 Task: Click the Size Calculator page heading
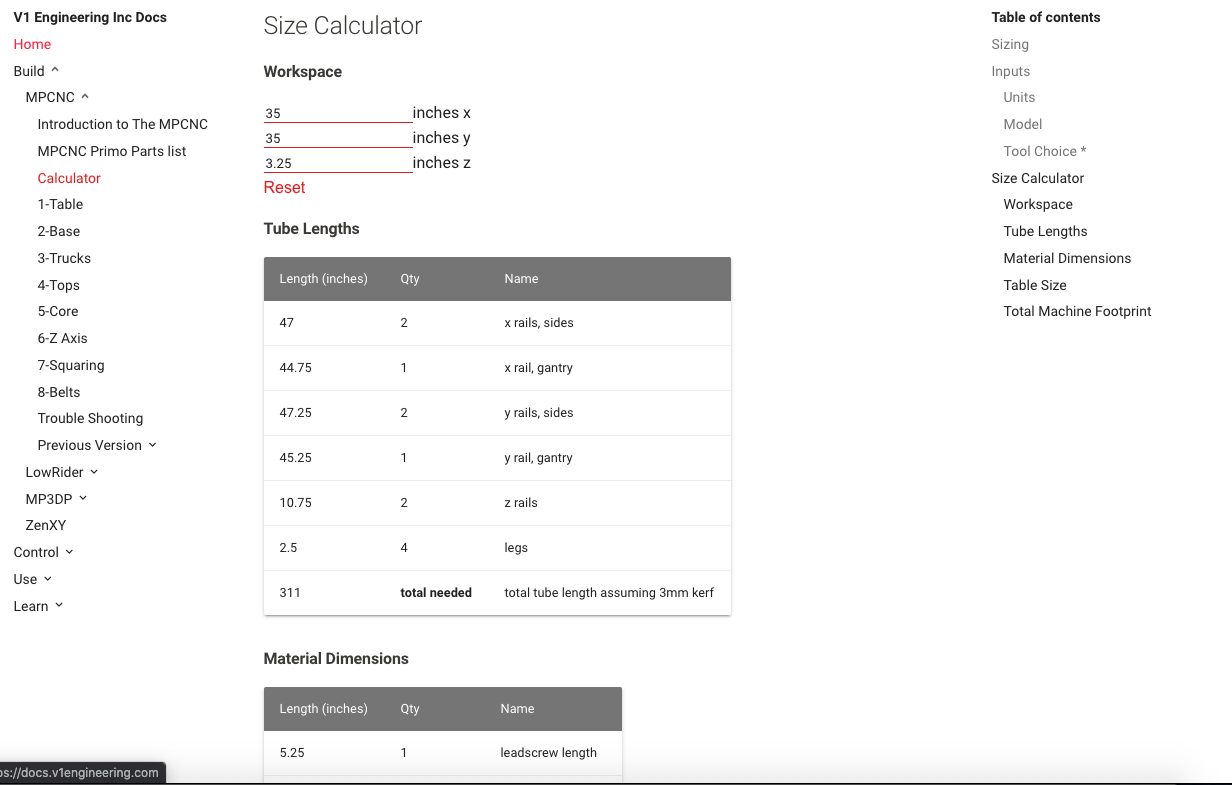tap(343, 26)
